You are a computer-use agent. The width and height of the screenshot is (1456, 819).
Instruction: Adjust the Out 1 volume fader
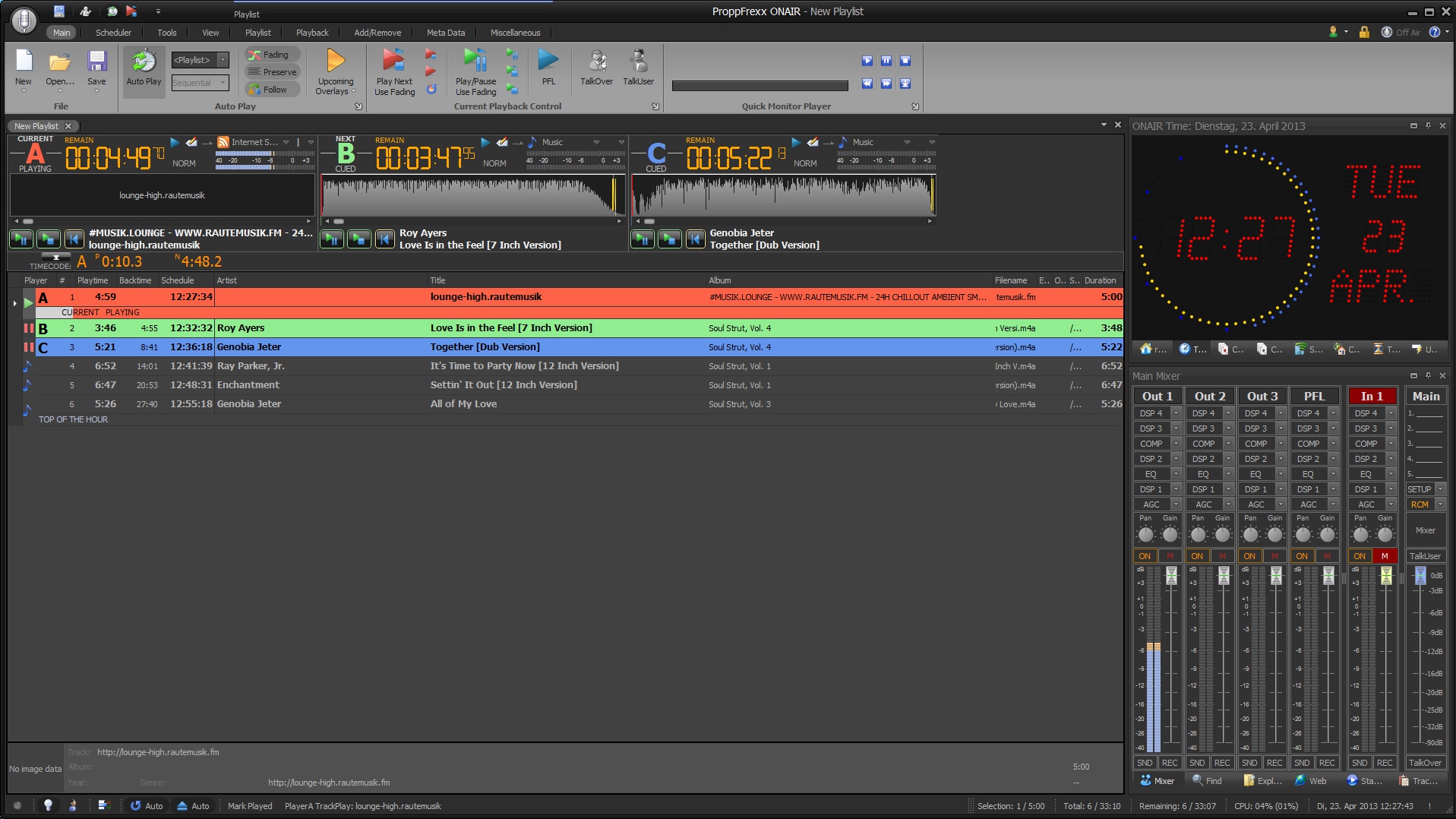pyautogui.click(x=1171, y=577)
